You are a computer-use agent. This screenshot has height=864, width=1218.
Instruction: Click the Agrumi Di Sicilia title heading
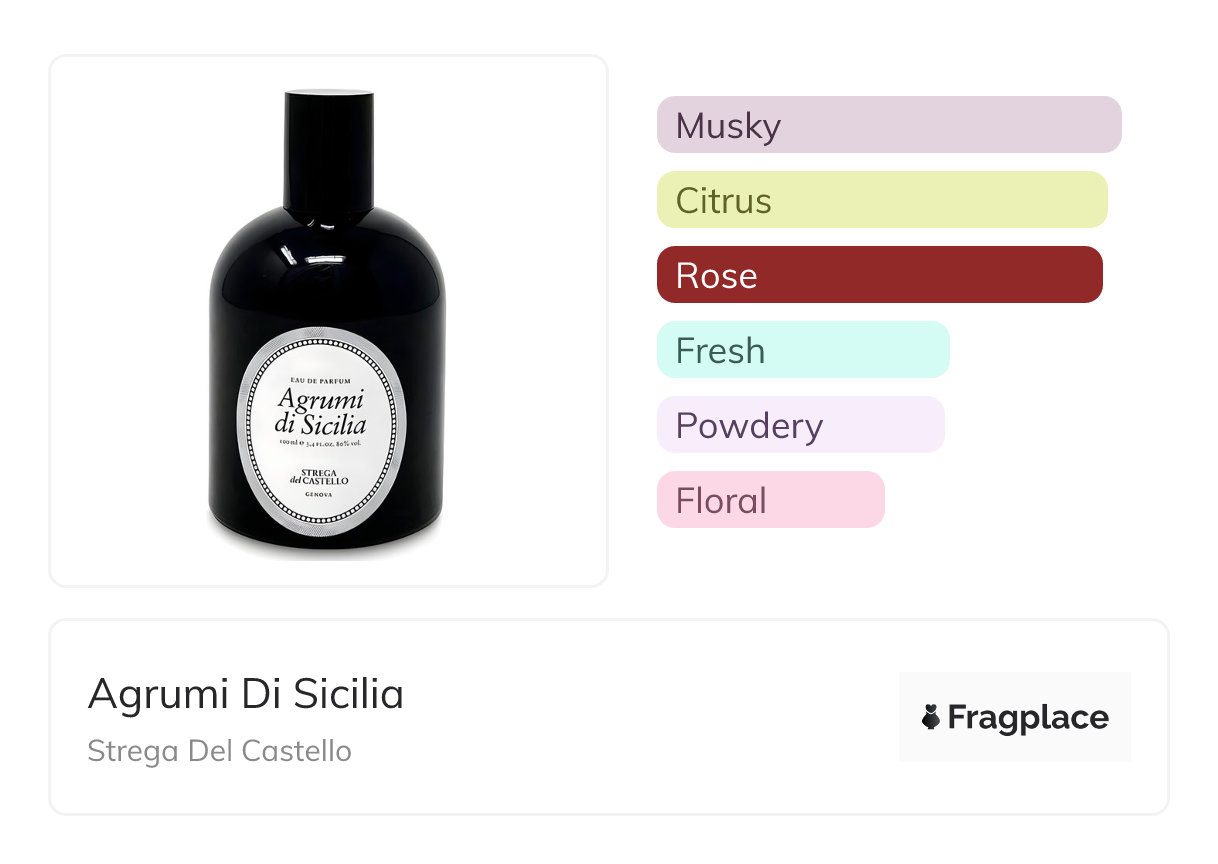(x=246, y=694)
